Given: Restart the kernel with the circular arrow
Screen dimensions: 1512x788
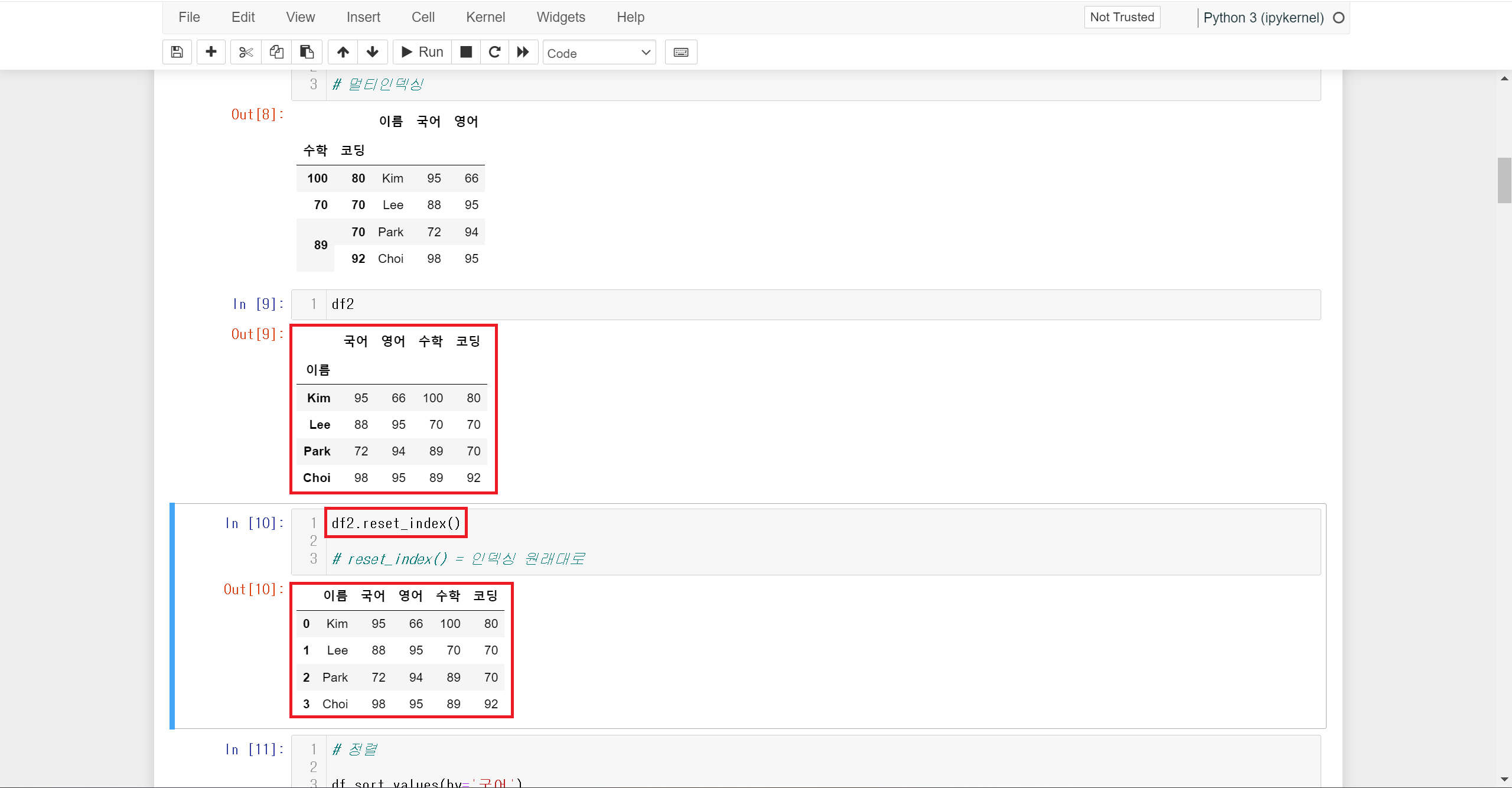Looking at the screenshot, I should 495,52.
